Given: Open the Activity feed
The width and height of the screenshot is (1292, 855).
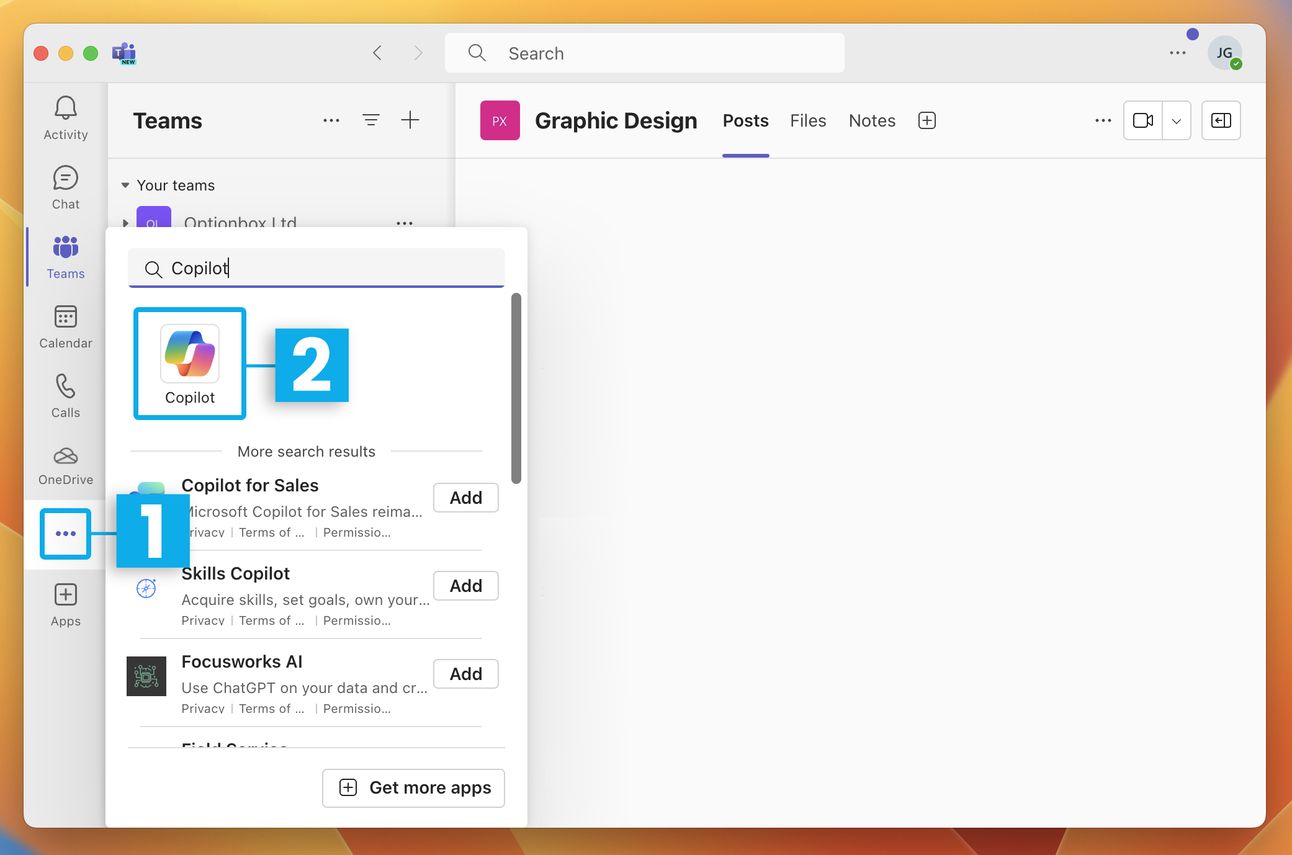Looking at the screenshot, I should pos(65,118).
